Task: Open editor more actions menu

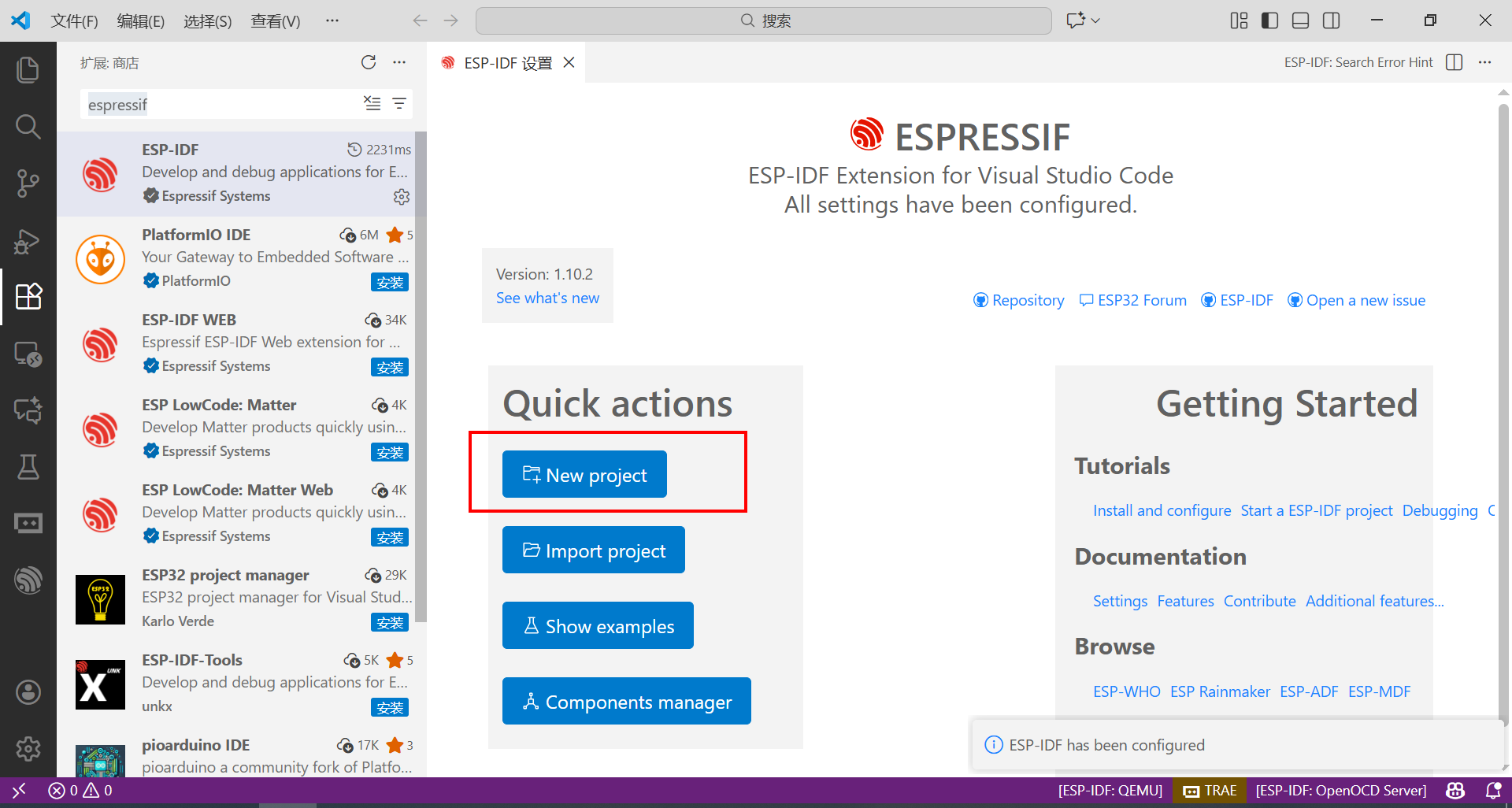Action: point(1484,62)
